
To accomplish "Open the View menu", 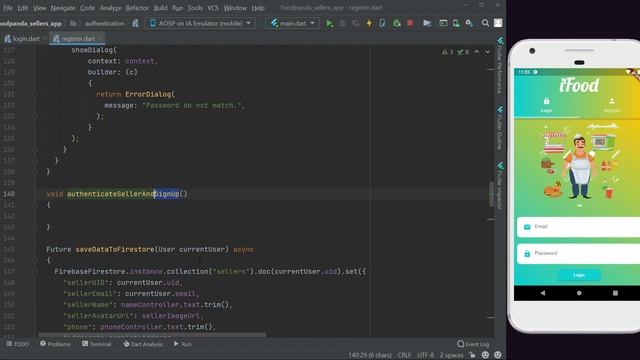I will pyautogui.click(x=39, y=8).
